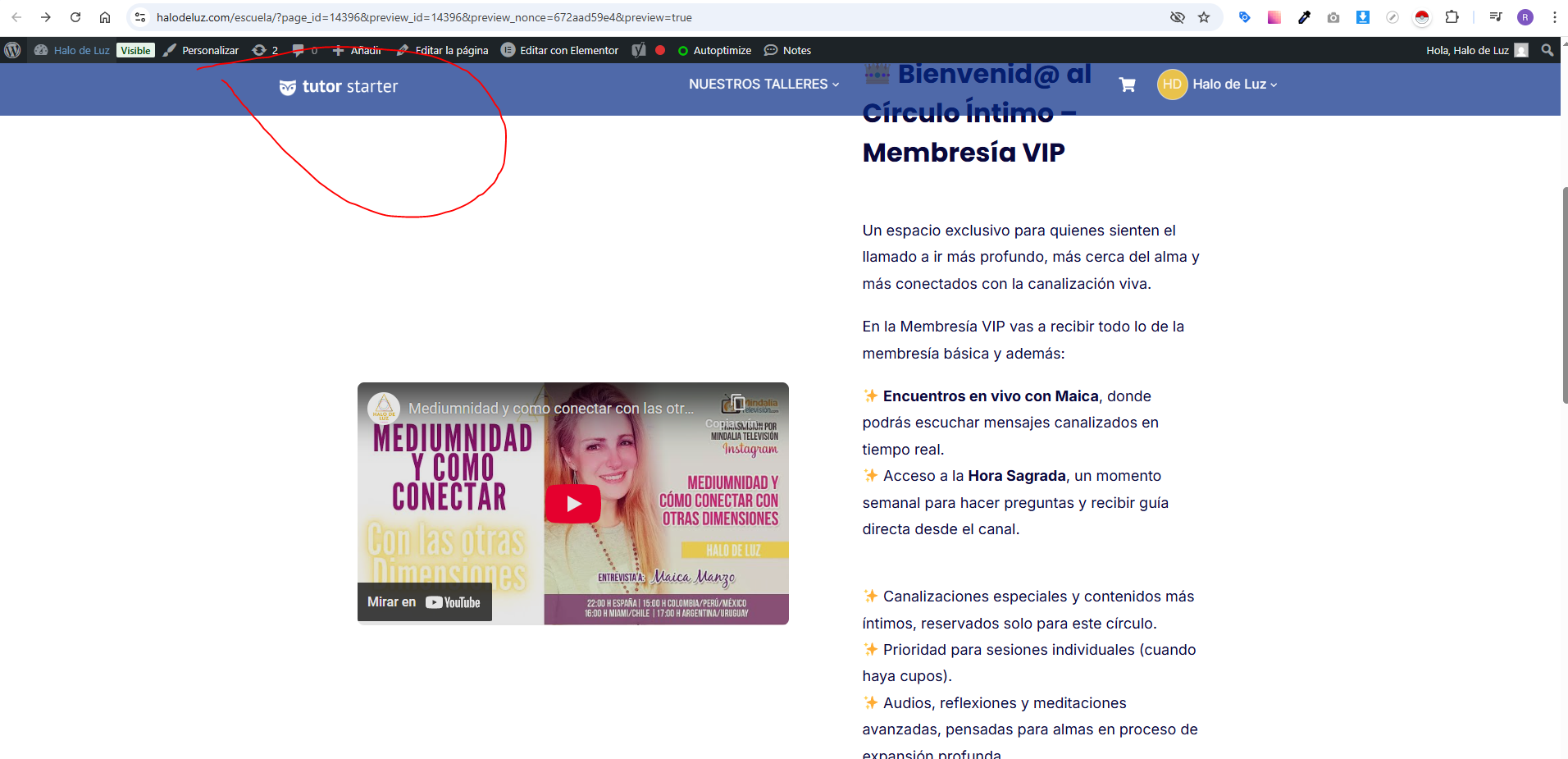Open the Yoast SEO admin bar icon

(x=639, y=50)
